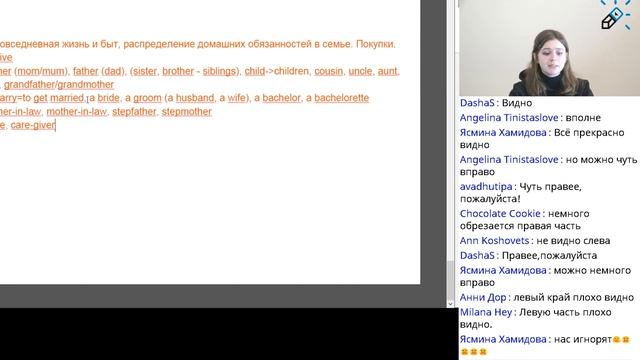Click the word 'bride' in the document
The width and height of the screenshot is (640, 360).
click(x=109, y=98)
